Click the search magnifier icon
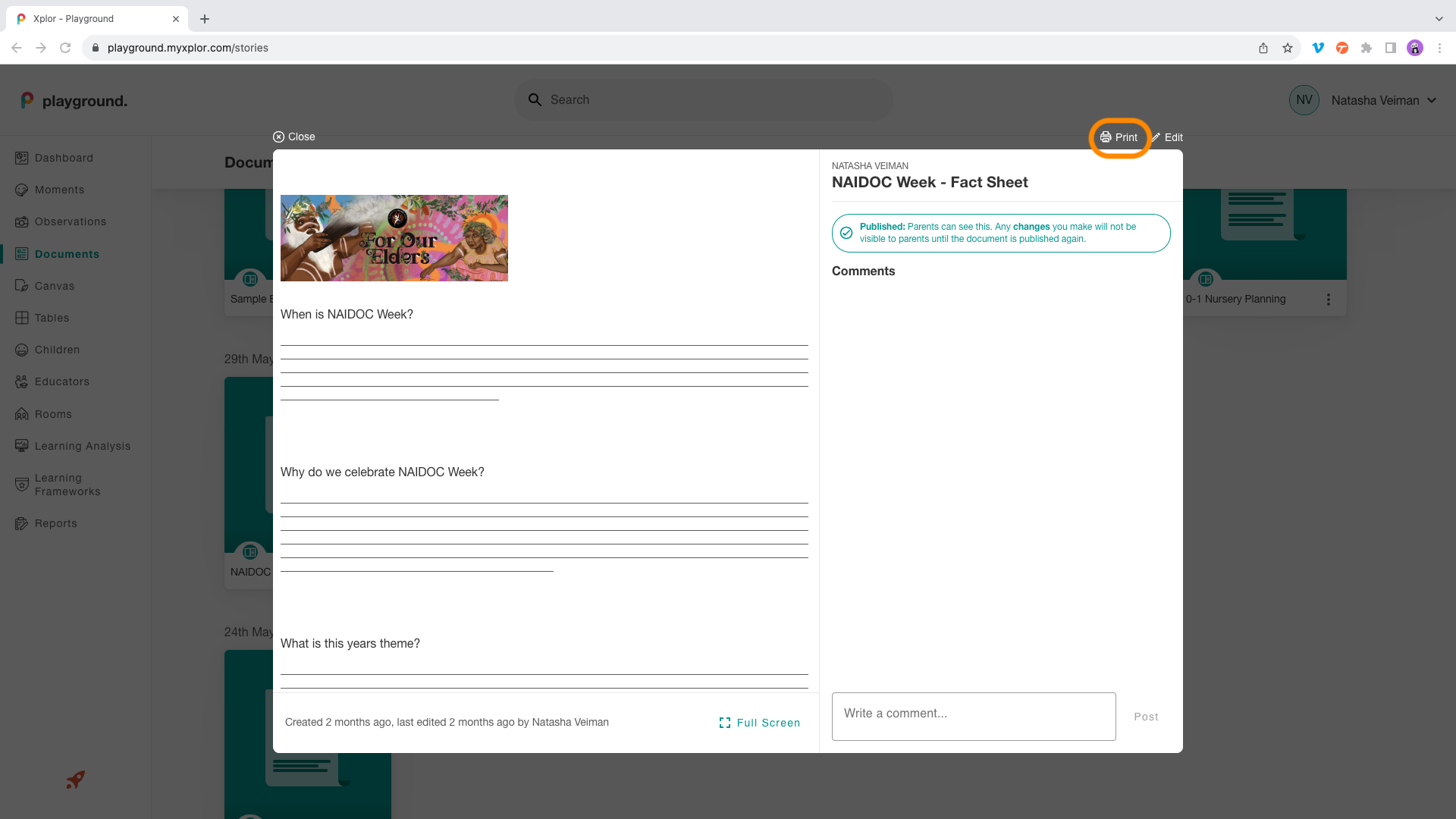1456x819 pixels. coord(535,99)
